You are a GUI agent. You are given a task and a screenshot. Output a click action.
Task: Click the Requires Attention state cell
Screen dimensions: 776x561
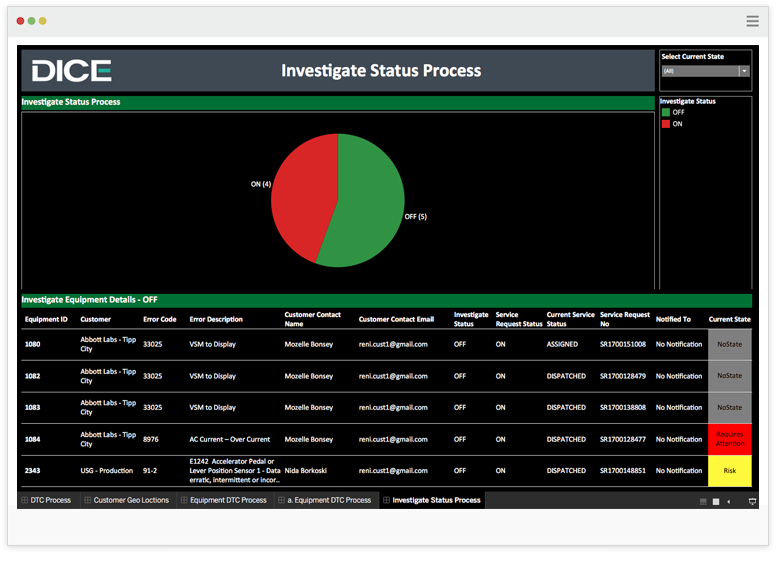click(x=729, y=439)
